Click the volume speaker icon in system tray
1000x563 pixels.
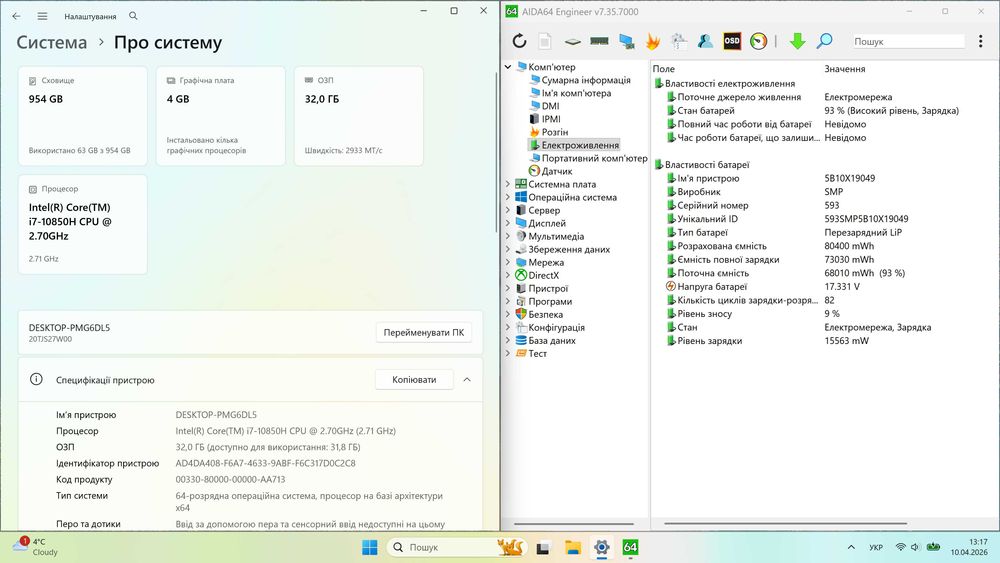click(x=915, y=547)
